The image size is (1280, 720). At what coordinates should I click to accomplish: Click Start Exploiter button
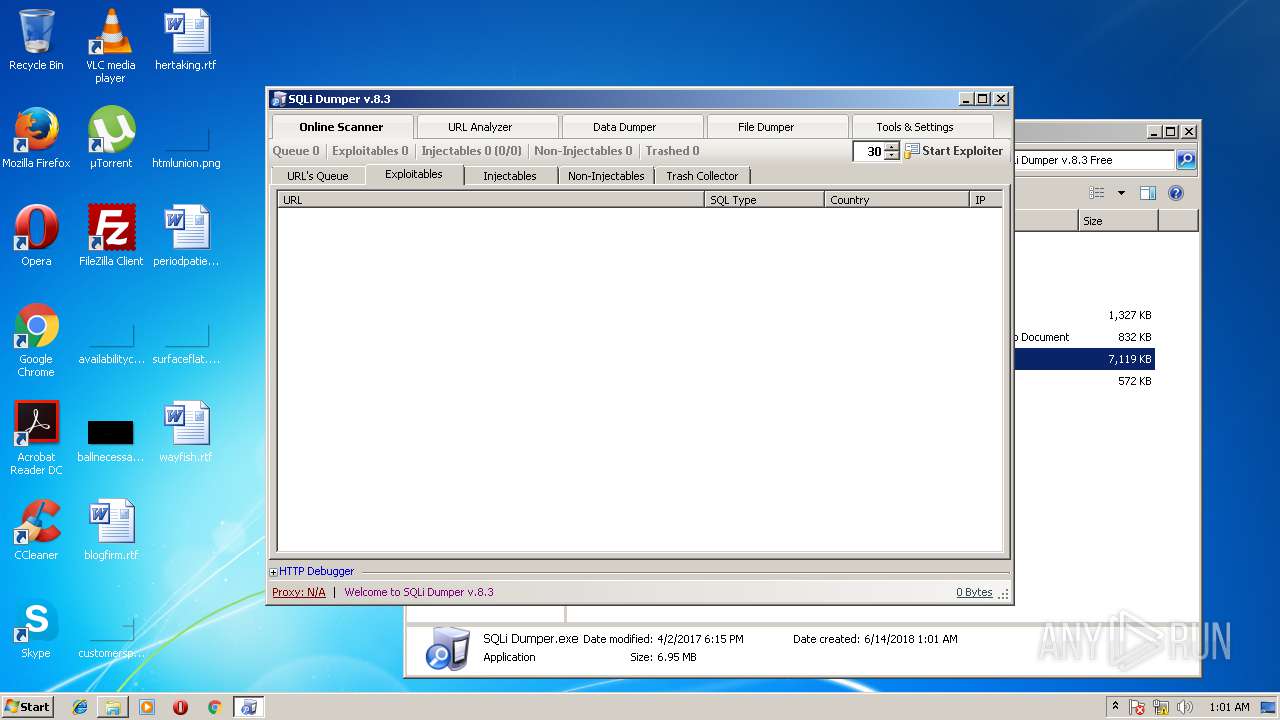(954, 151)
